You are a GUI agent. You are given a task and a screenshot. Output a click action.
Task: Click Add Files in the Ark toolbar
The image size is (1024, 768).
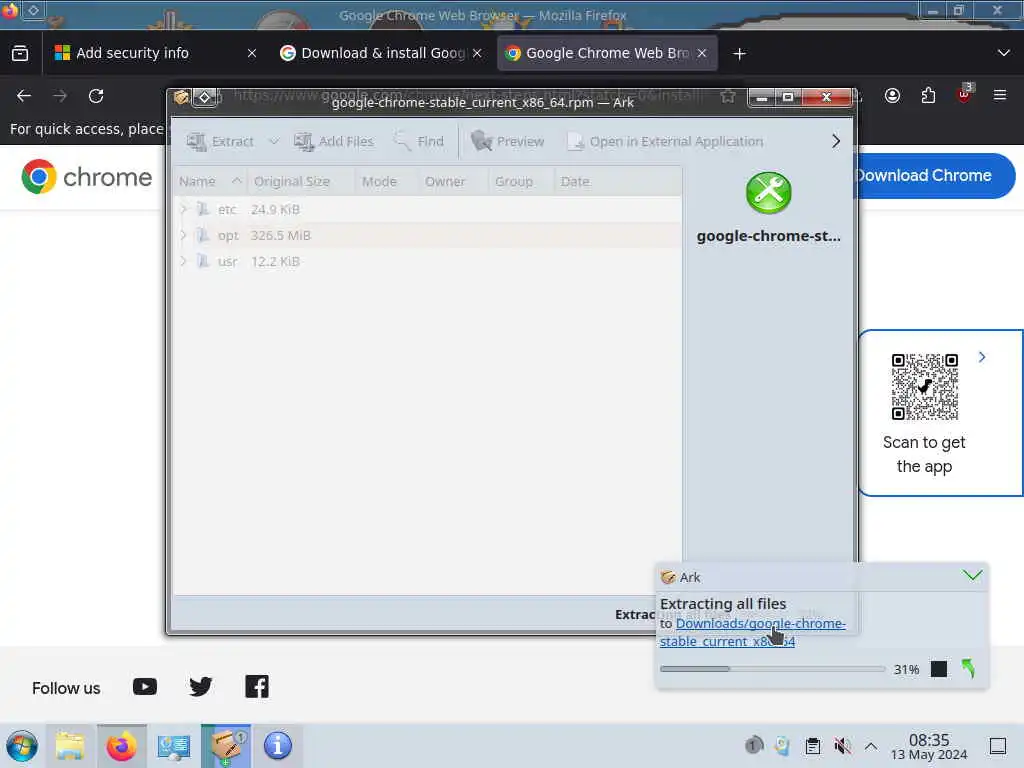click(333, 141)
